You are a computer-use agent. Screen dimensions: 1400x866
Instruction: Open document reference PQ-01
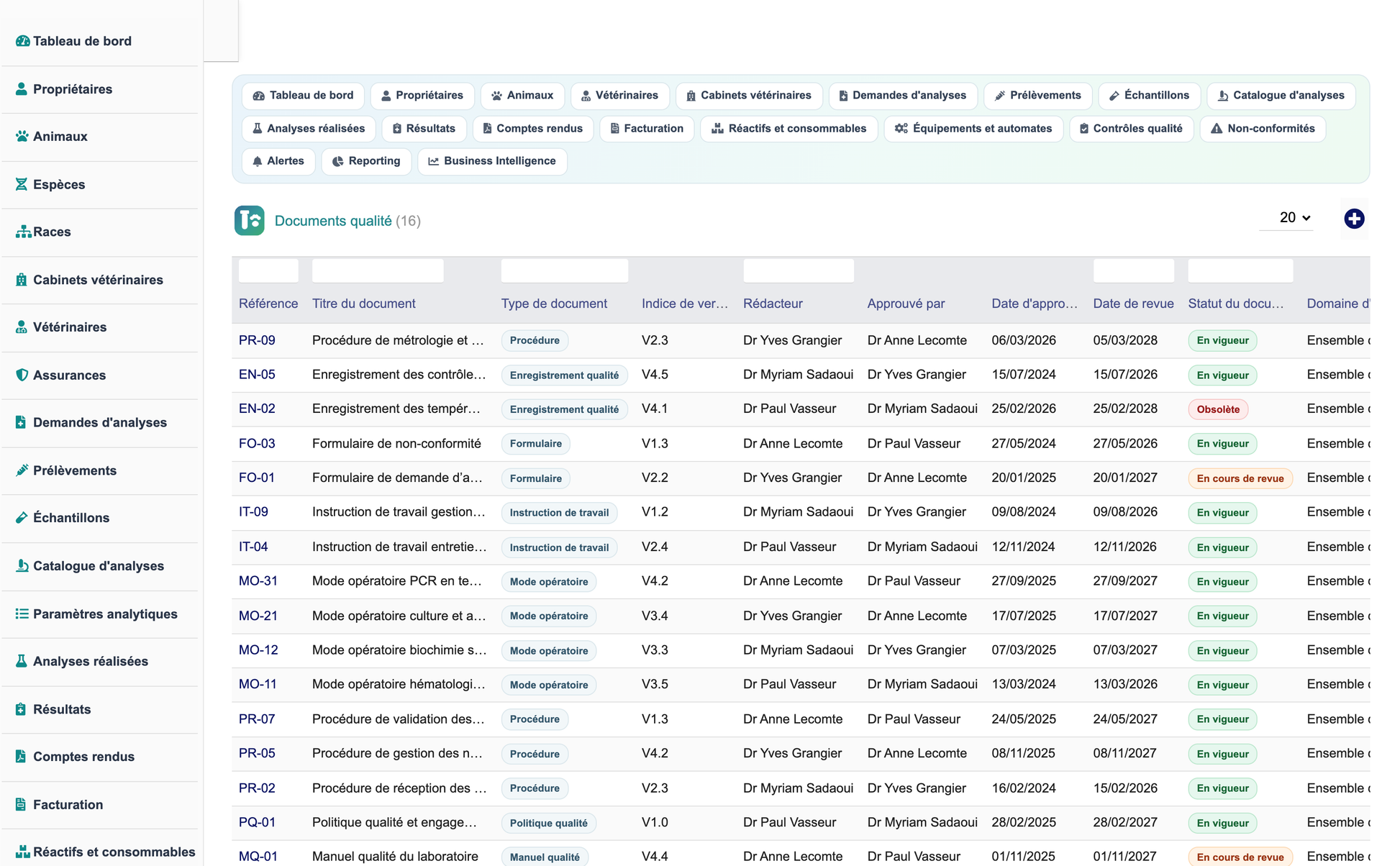257,822
